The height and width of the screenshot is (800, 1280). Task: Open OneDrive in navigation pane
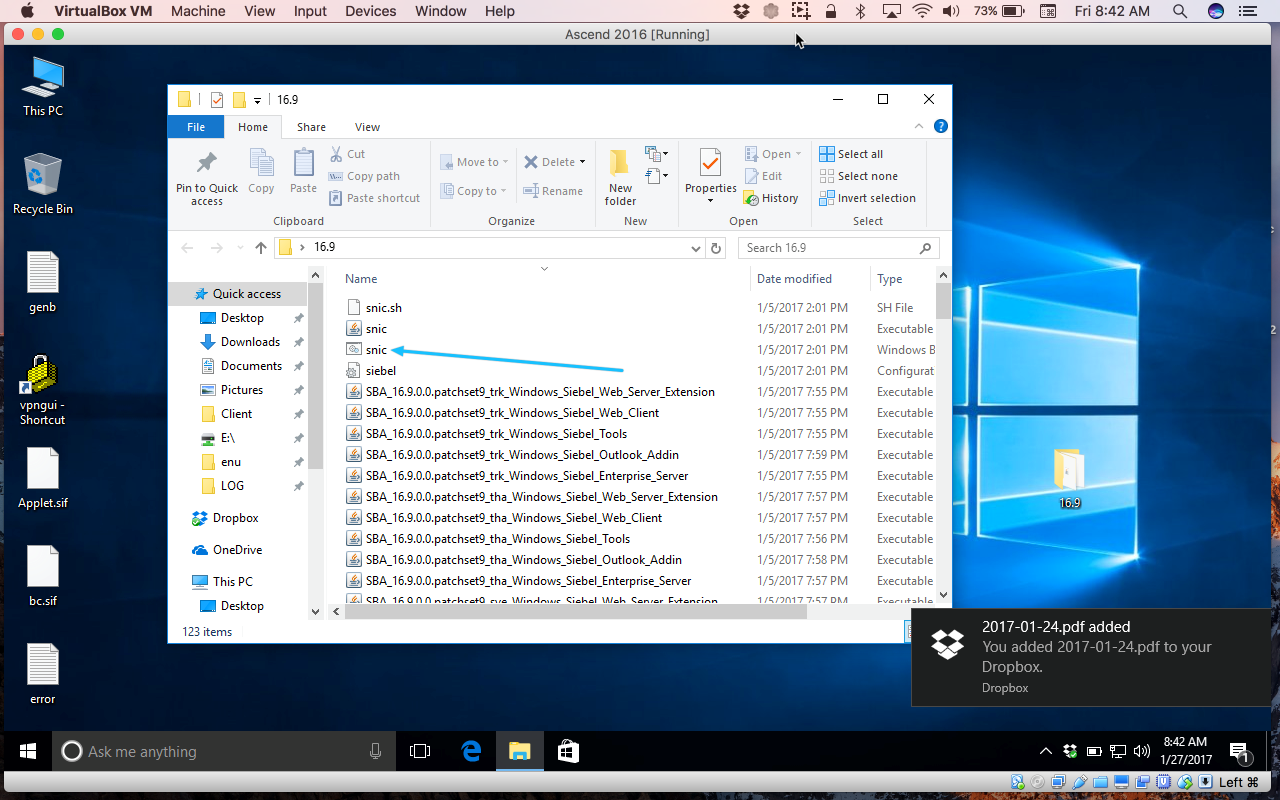click(x=237, y=550)
